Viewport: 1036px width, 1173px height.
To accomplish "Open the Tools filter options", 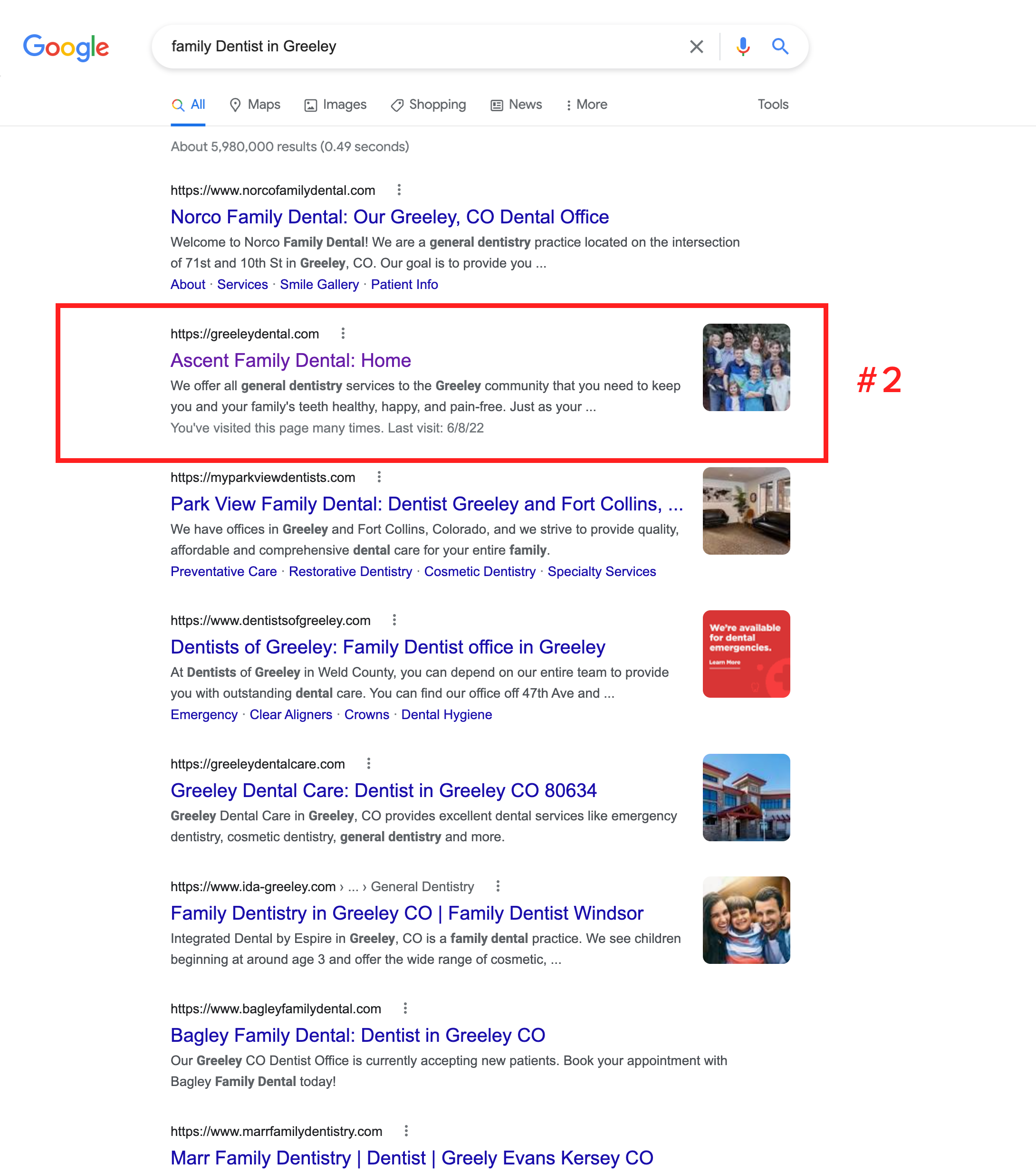I will tap(773, 105).
